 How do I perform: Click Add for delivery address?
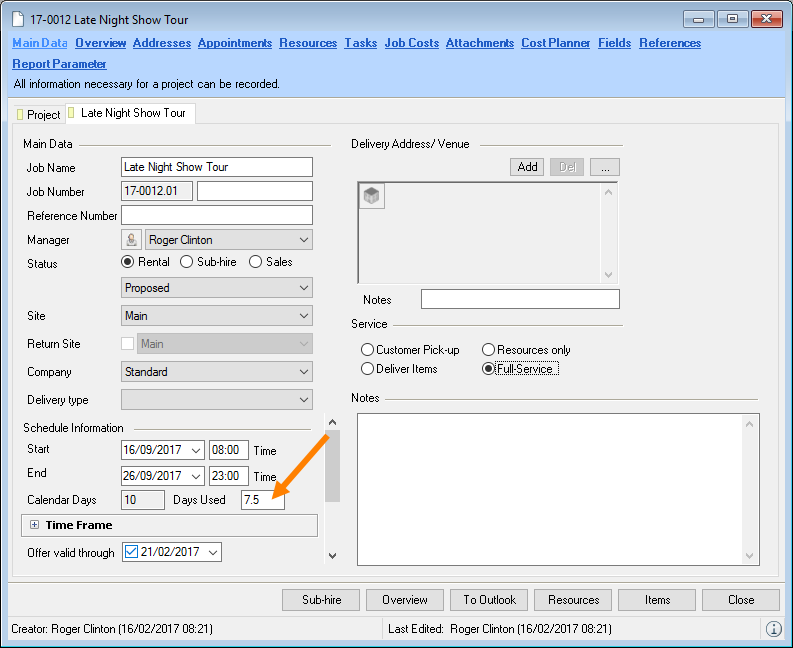[527, 167]
